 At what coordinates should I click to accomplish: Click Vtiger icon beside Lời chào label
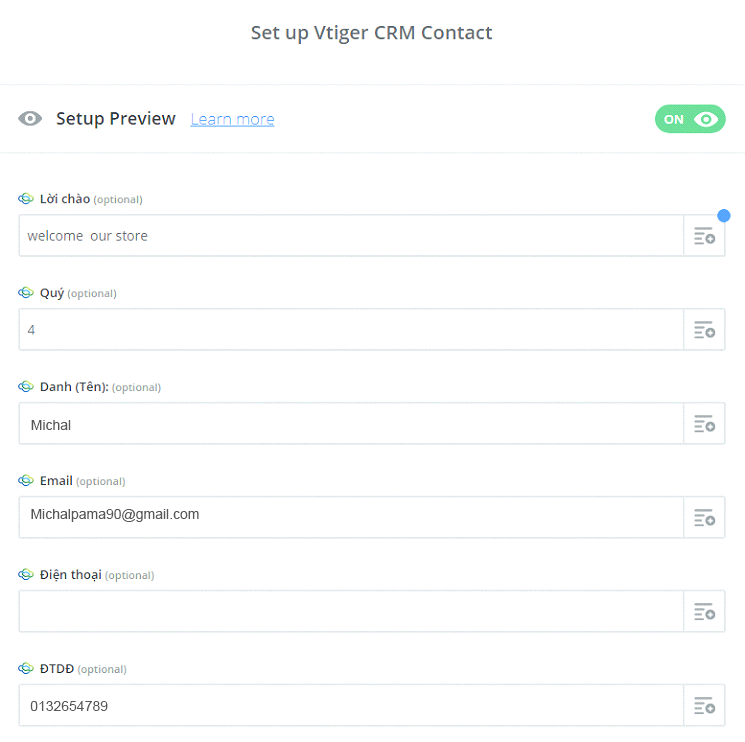coord(26,199)
